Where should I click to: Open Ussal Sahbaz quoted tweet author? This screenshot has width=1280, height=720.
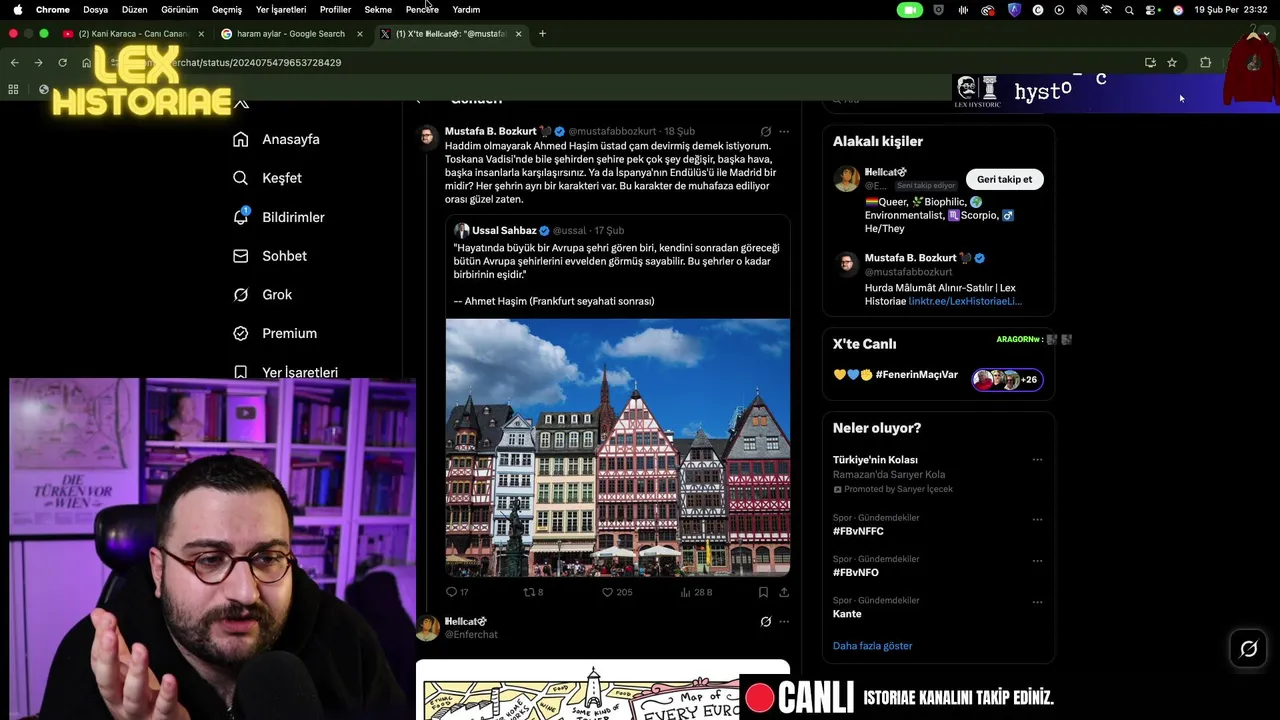coord(504,231)
